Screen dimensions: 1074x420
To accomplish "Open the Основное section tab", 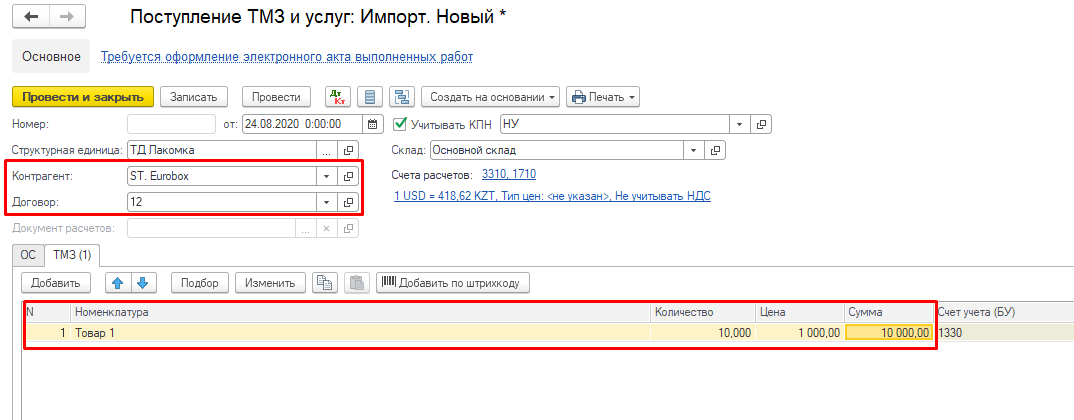I will point(51,56).
